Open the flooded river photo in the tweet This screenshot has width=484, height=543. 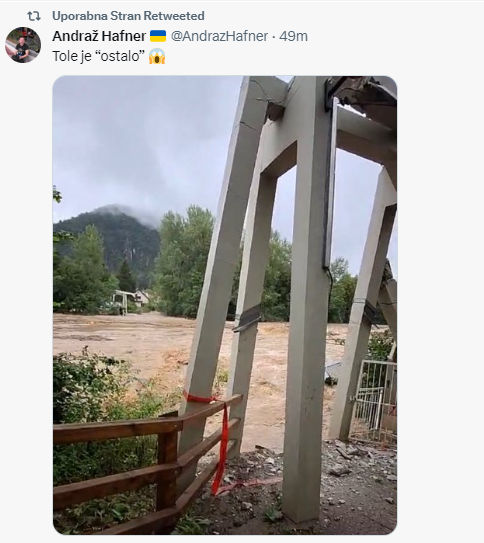click(x=225, y=305)
